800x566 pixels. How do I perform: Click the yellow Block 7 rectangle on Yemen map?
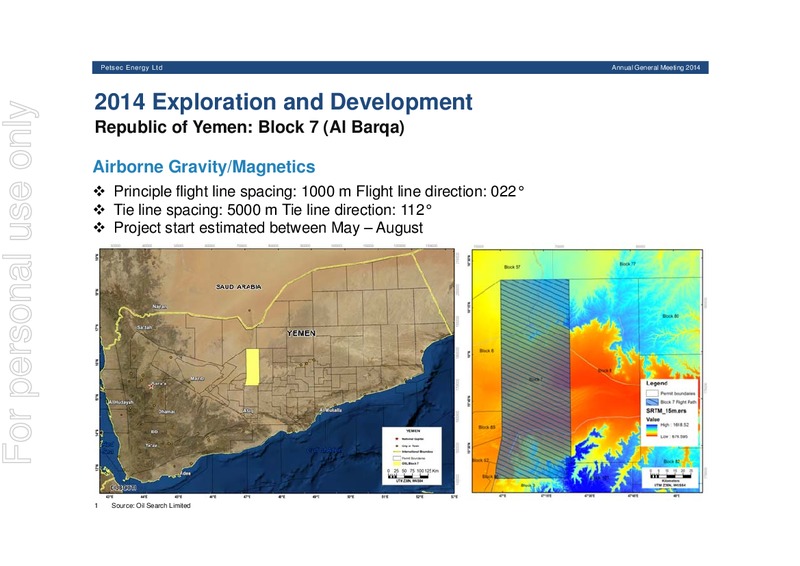click(252, 366)
